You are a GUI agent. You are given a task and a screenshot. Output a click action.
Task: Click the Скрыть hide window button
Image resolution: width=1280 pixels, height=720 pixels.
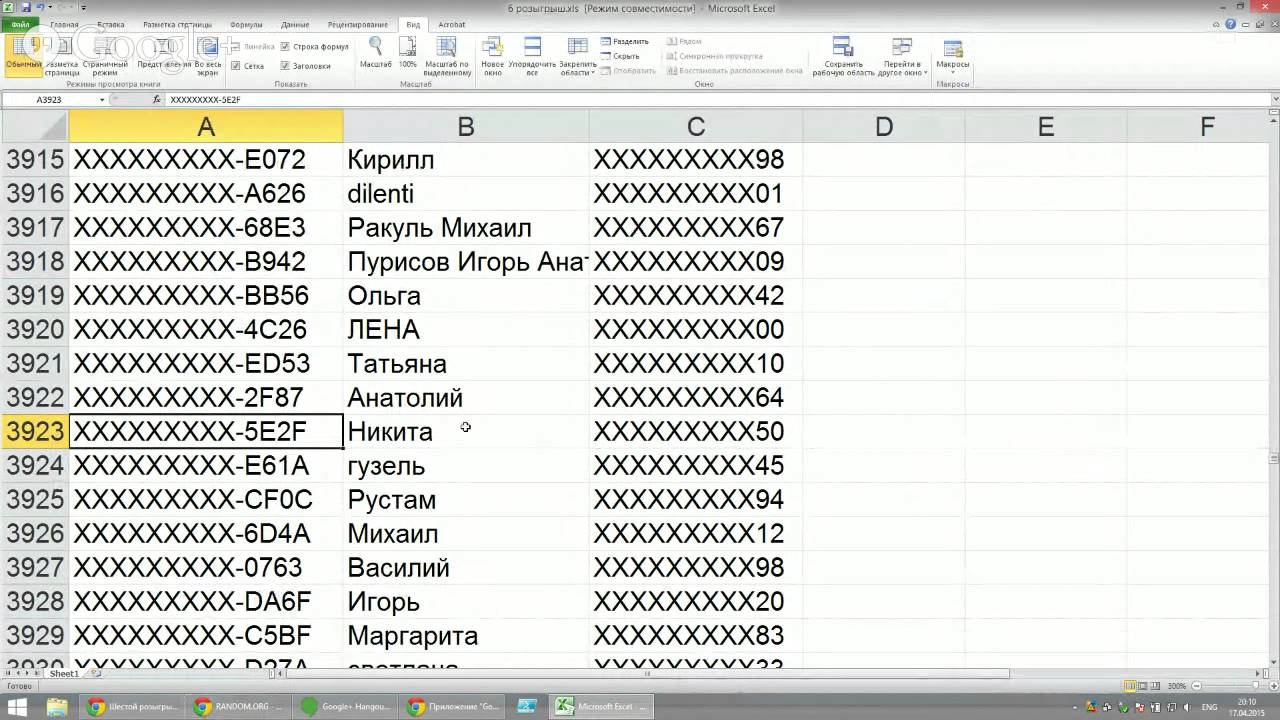point(620,56)
